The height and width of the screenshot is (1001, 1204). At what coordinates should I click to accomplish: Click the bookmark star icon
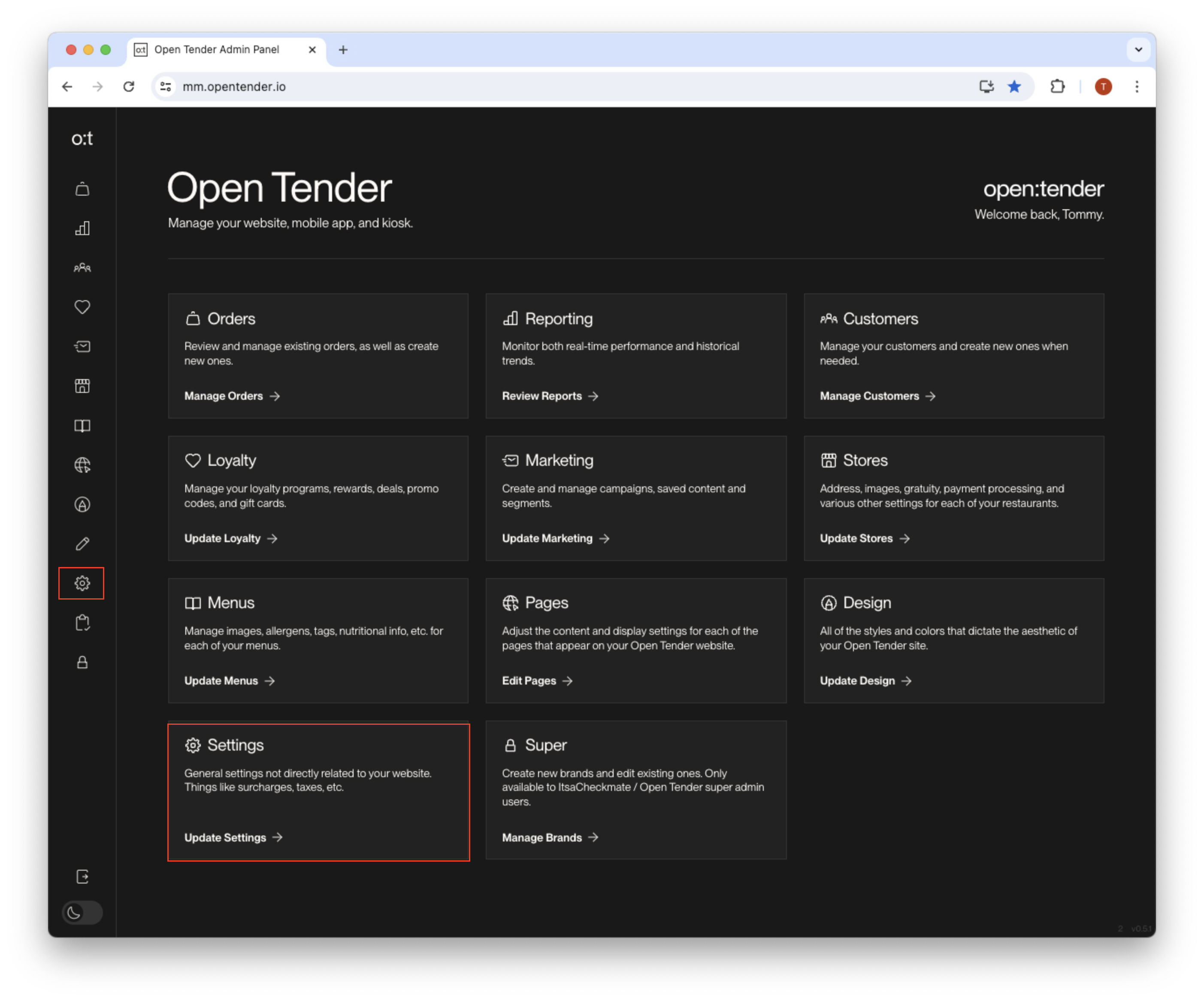coord(1014,87)
